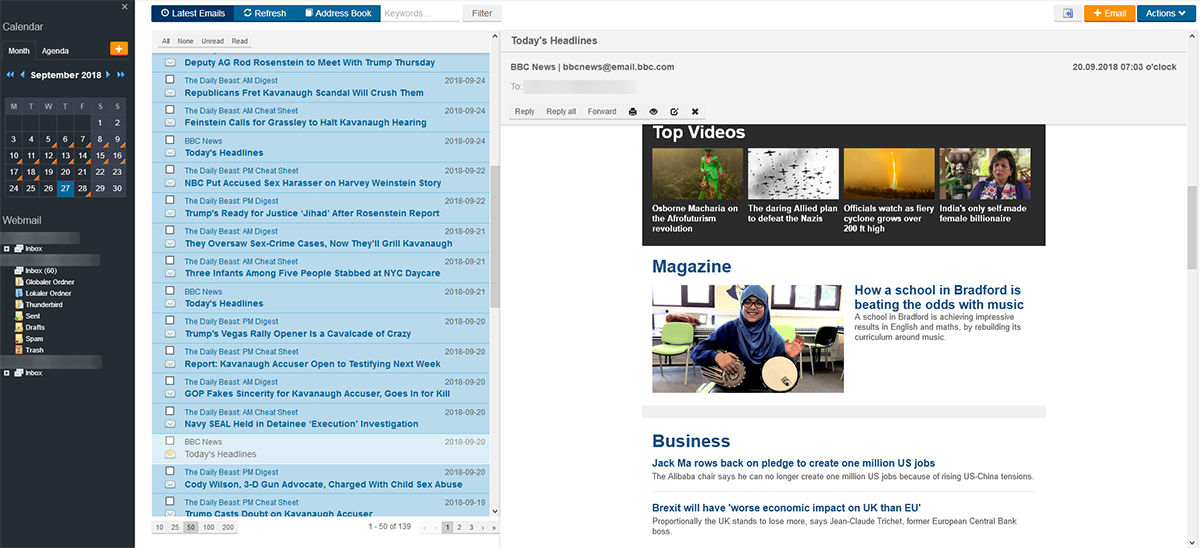This screenshot has width=1200, height=548.
Task: Select September 27 in the calendar
Action: 65,188
